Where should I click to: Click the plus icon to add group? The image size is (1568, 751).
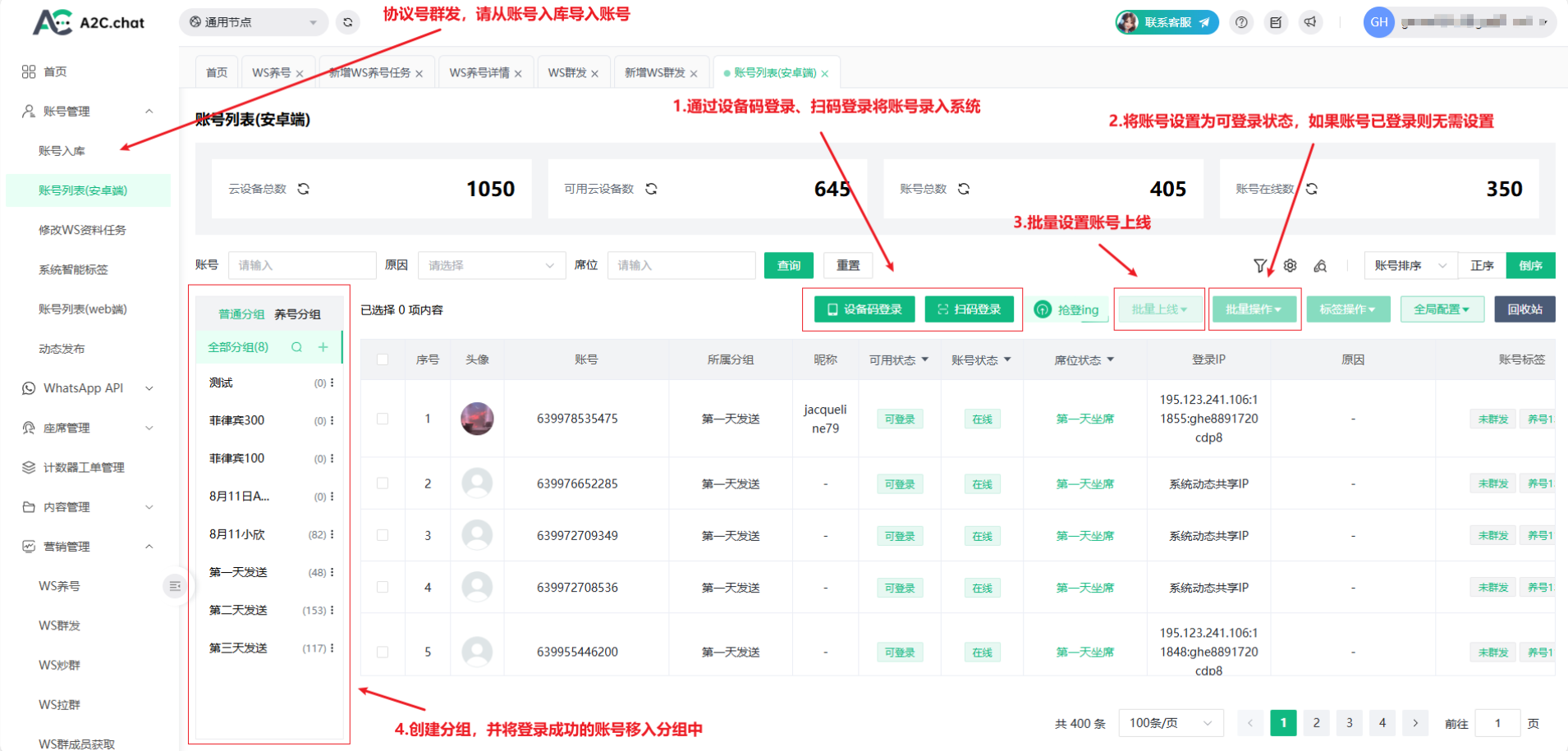323,347
